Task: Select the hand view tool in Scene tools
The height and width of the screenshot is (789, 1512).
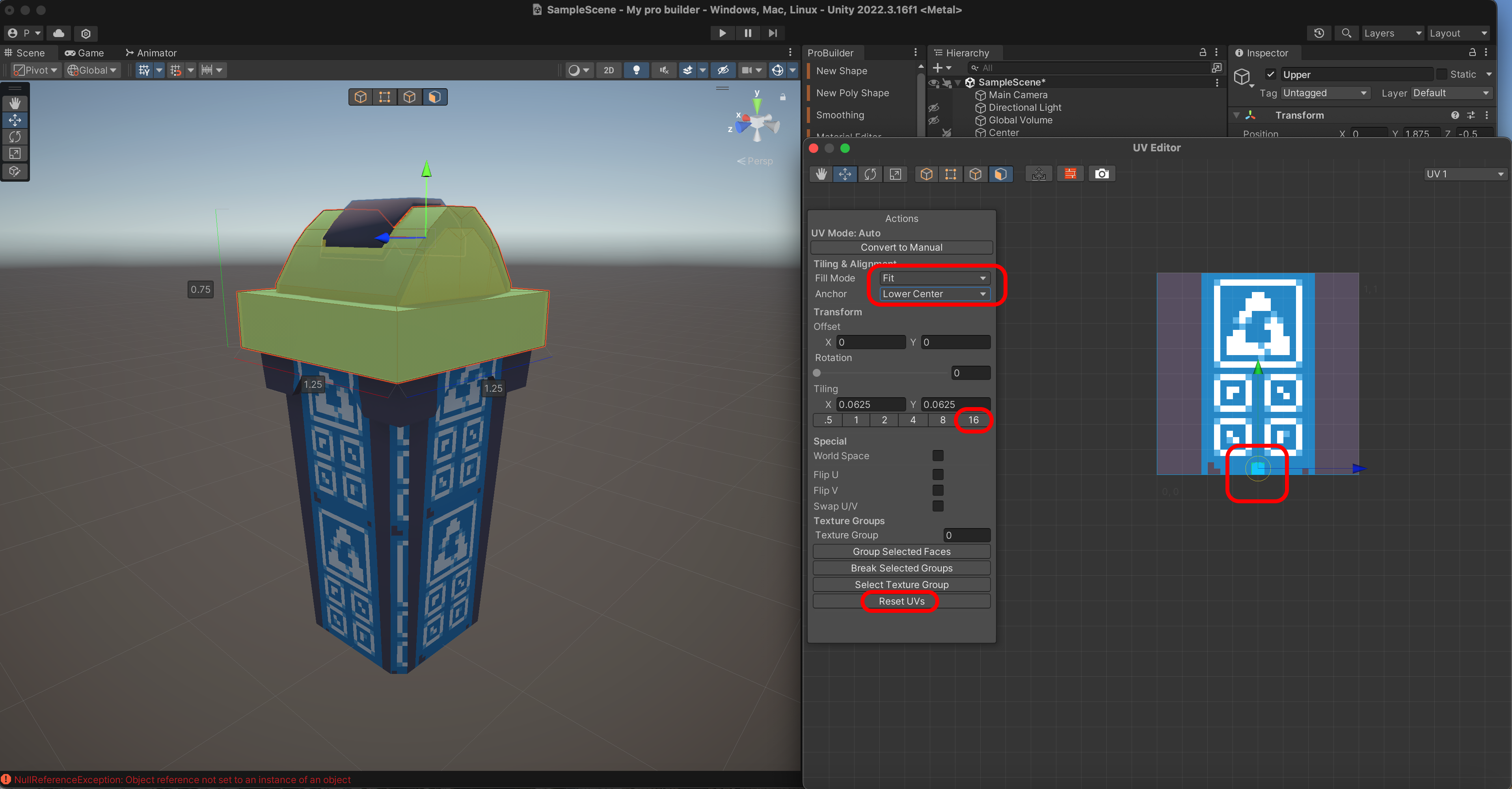Action: [15, 103]
